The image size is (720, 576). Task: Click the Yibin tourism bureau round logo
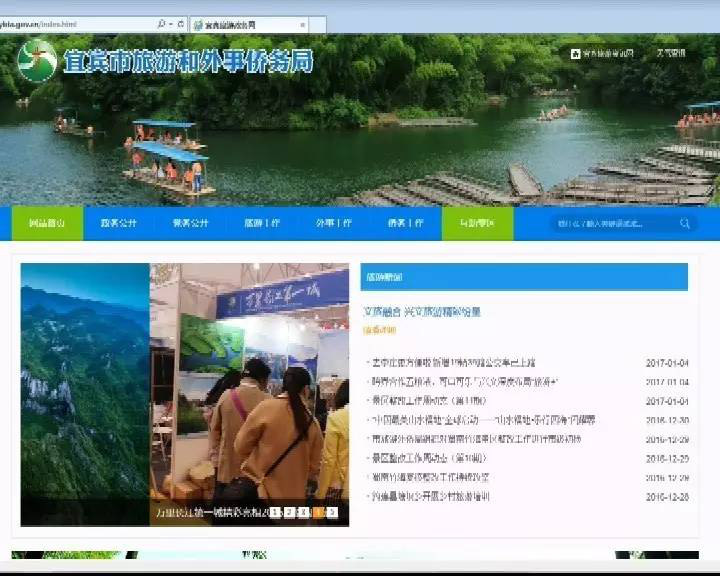pyautogui.click(x=37, y=61)
